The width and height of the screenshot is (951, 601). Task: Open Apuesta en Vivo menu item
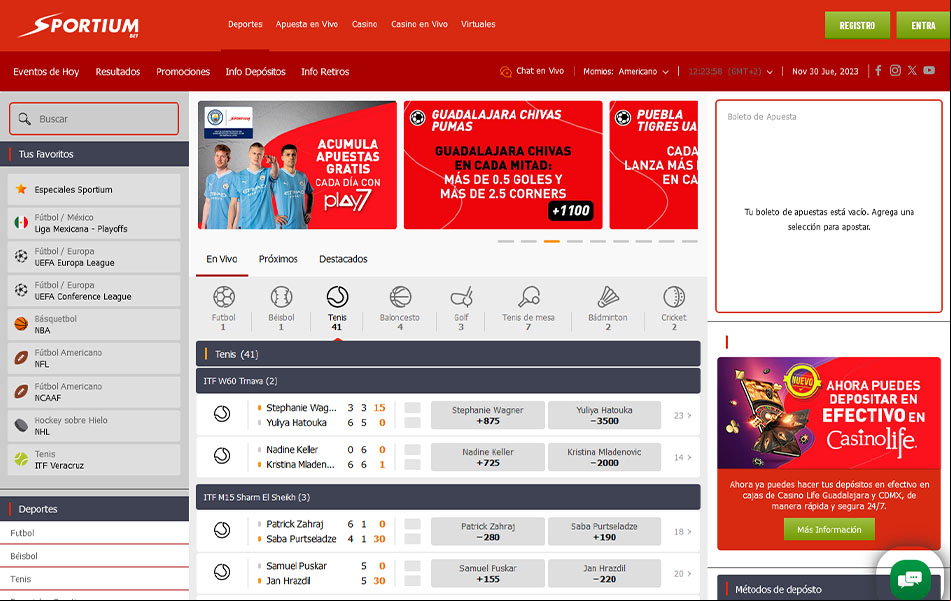306,24
